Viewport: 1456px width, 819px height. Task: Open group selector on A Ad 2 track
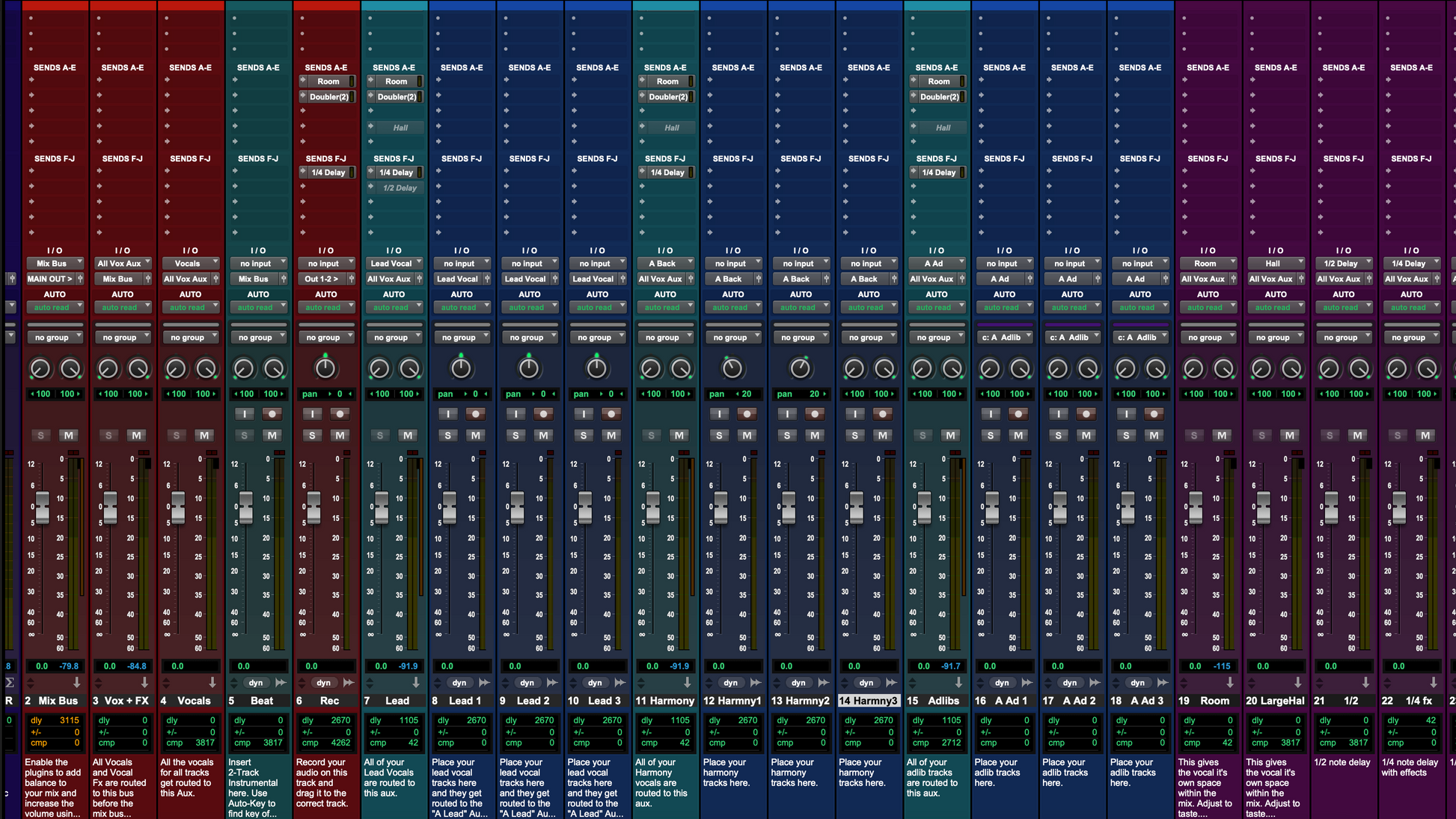tap(1072, 338)
